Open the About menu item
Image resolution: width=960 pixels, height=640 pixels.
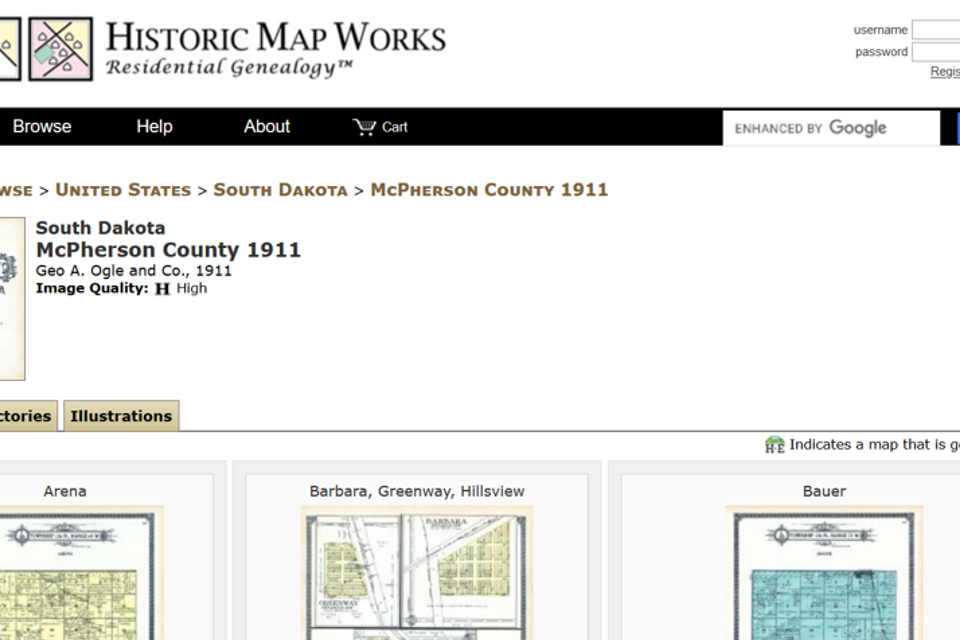[267, 127]
